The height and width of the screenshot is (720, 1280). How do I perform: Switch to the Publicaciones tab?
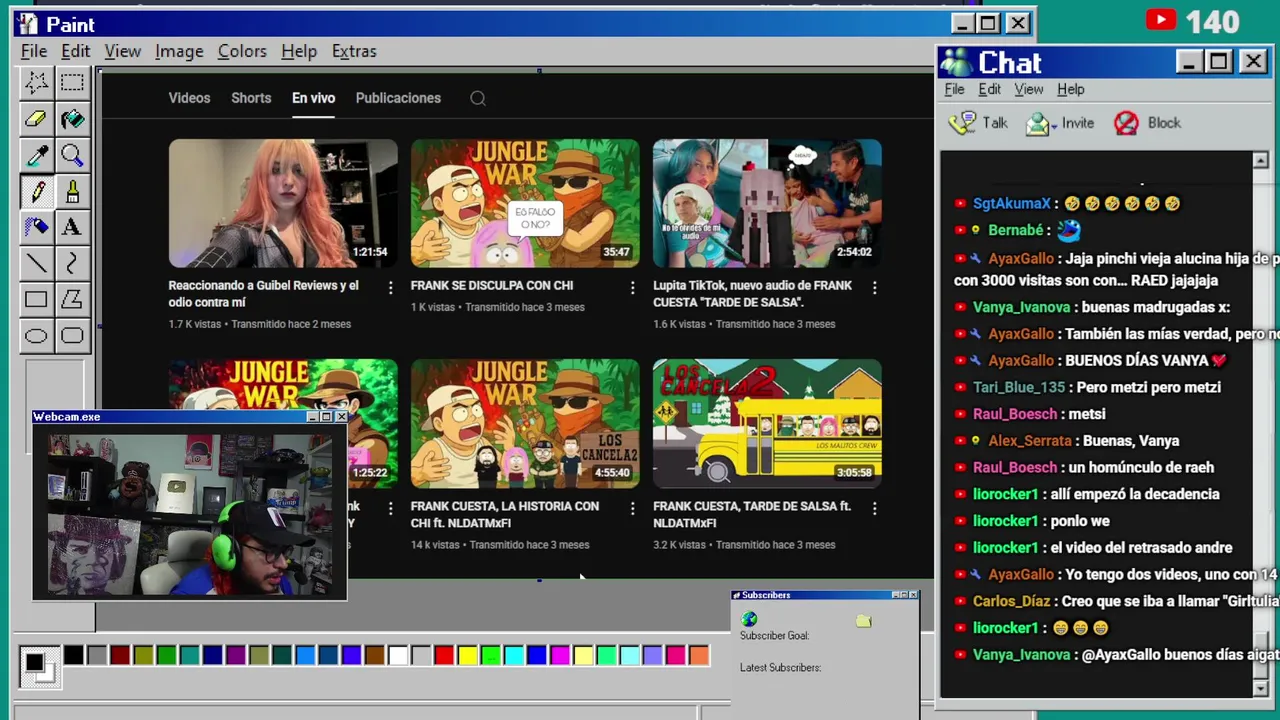398,98
